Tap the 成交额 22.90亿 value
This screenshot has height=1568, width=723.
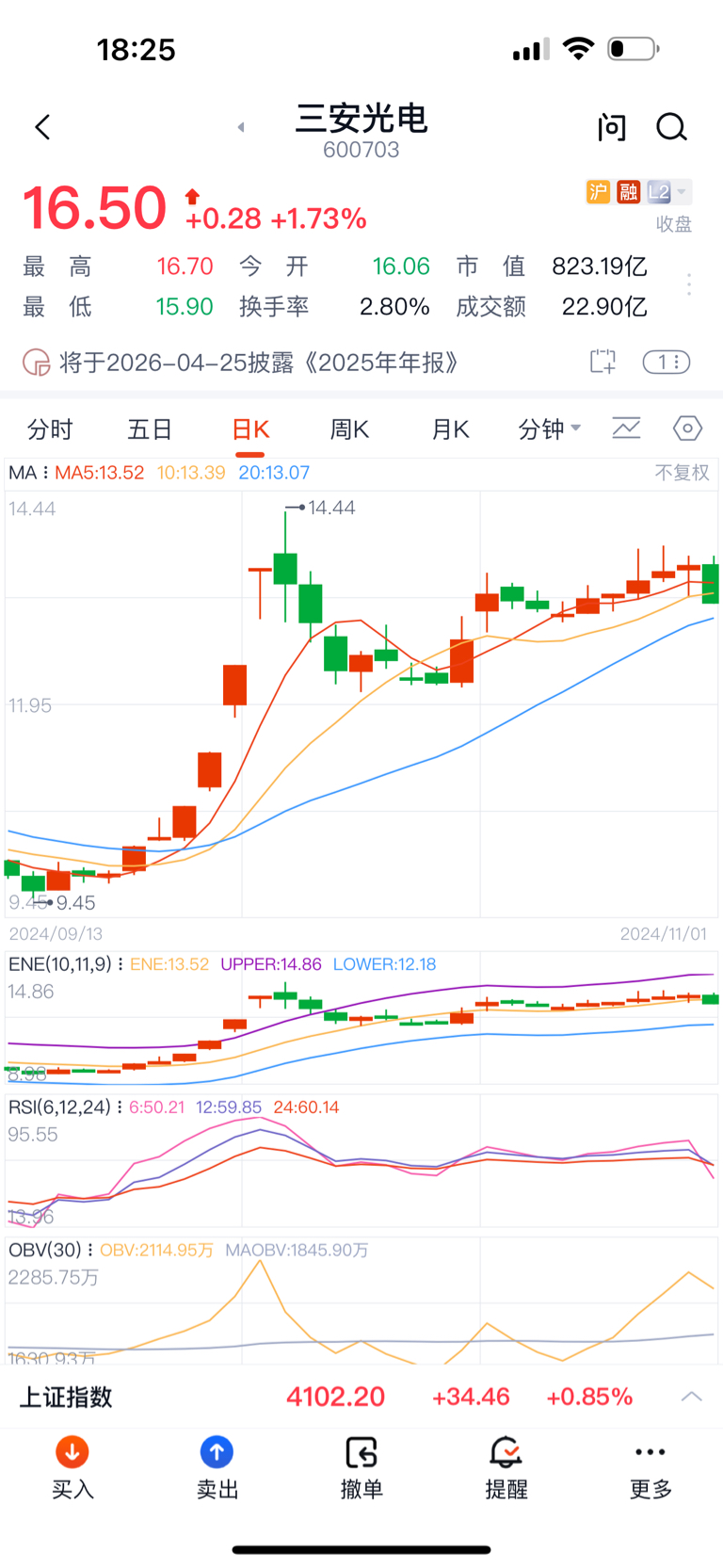click(x=604, y=307)
